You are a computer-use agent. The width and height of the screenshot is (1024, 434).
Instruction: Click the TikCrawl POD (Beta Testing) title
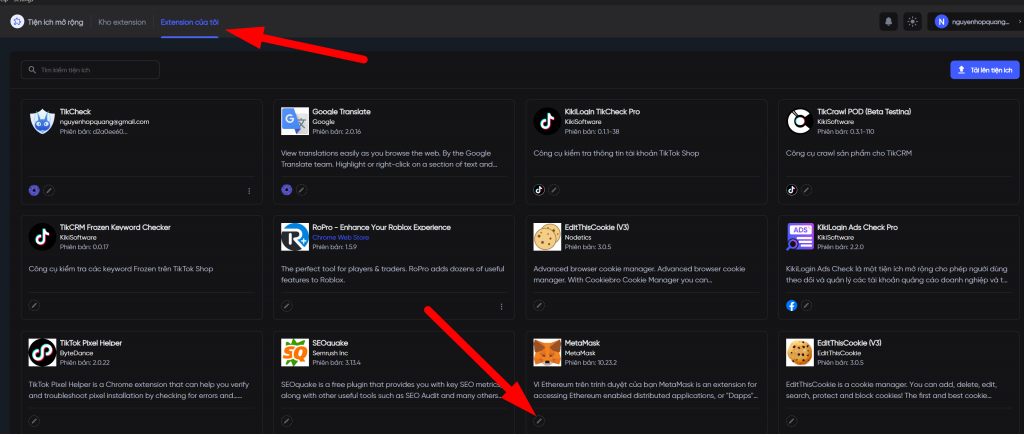864,112
